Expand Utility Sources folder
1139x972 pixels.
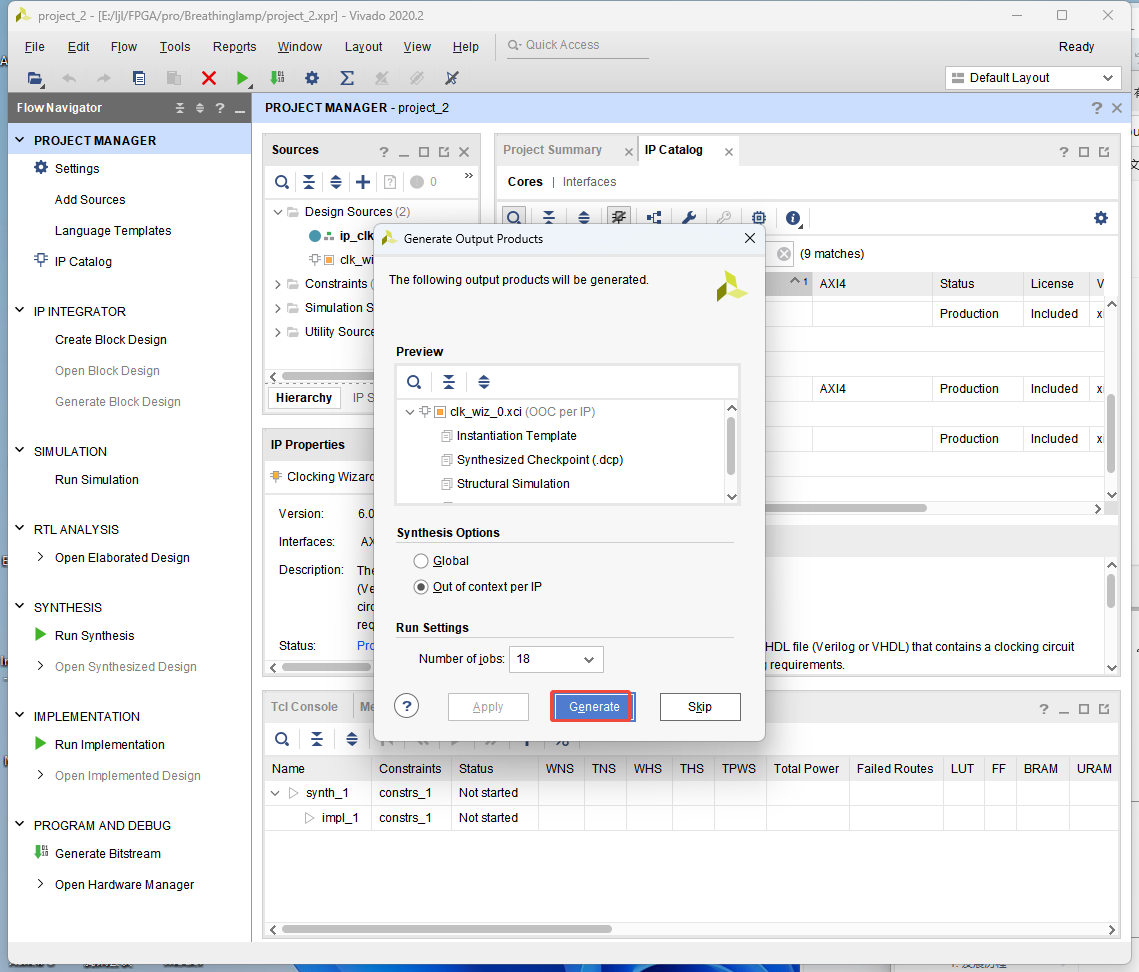[x=277, y=332]
